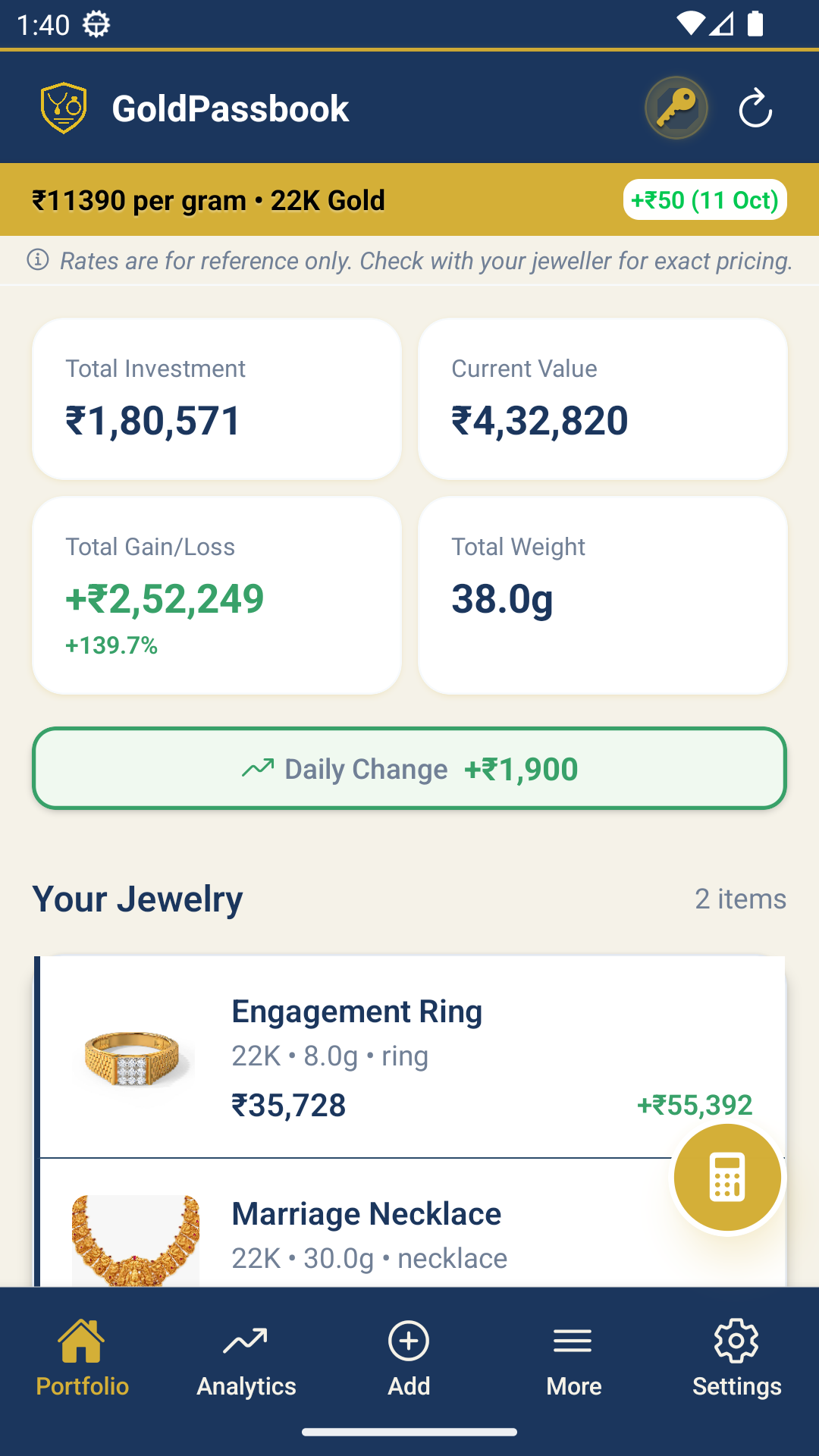
Task: Tap the Engagement Ring thumbnail image
Action: coord(135,1057)
